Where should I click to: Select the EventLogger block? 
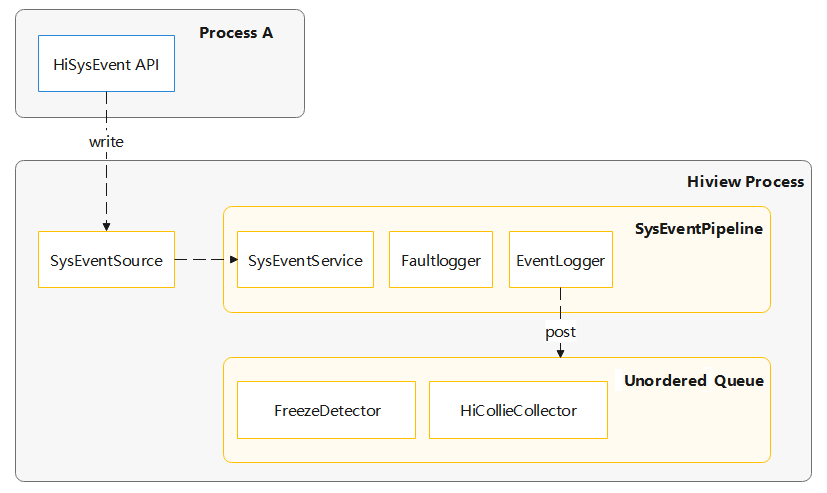coord(561,259)
